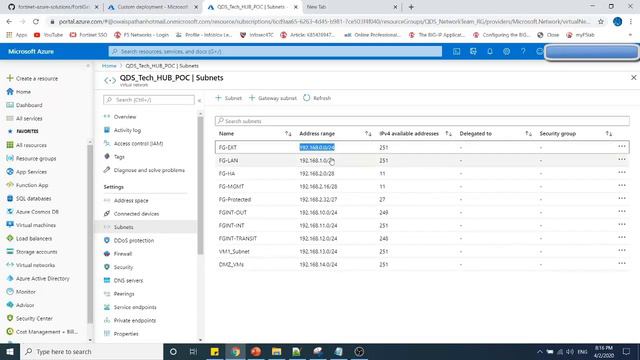This screenshot has height=360, width=640.
Task: Refresh the subnets list
Action: tap(317, 98)
